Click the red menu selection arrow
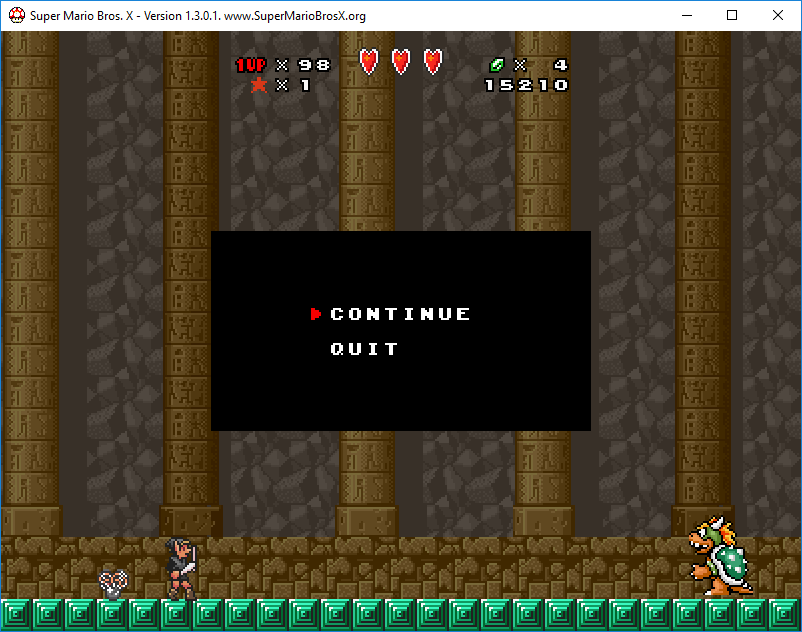Screen dimensions: 802x632 [x=316, y=313]
